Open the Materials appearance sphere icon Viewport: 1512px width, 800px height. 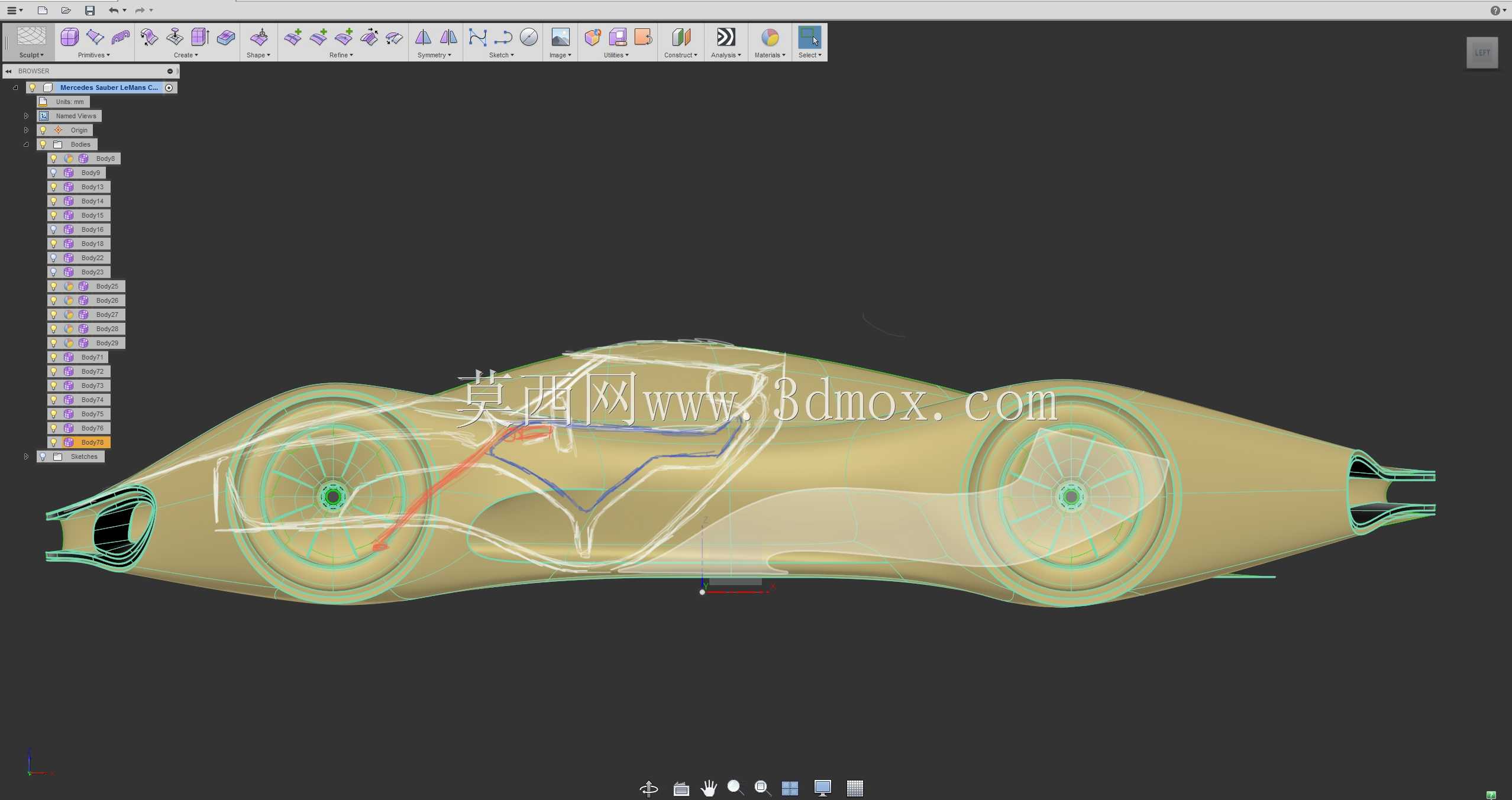770,37
